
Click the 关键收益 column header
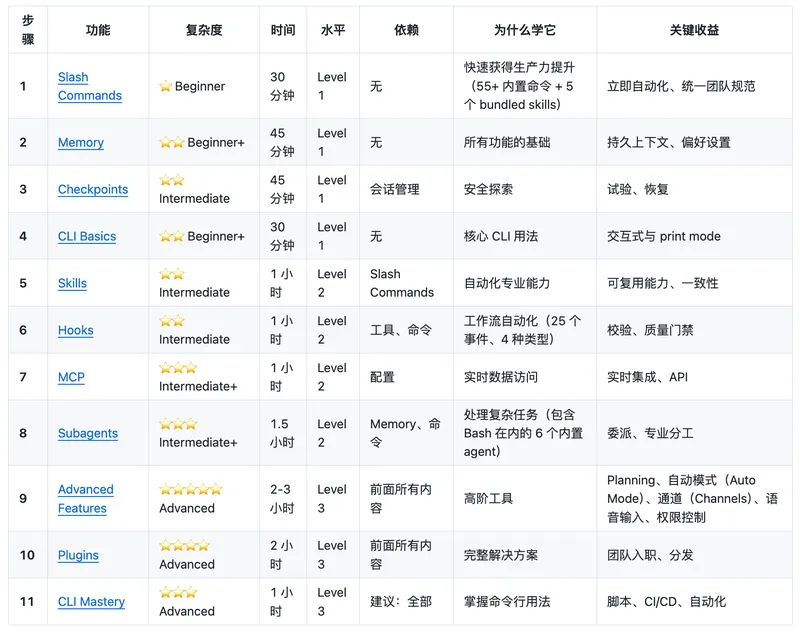(694, 30)
